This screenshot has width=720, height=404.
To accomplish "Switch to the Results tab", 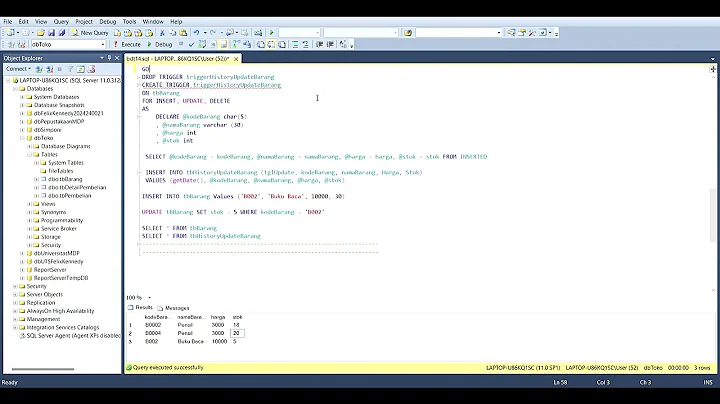I will [x=141, y=308].
